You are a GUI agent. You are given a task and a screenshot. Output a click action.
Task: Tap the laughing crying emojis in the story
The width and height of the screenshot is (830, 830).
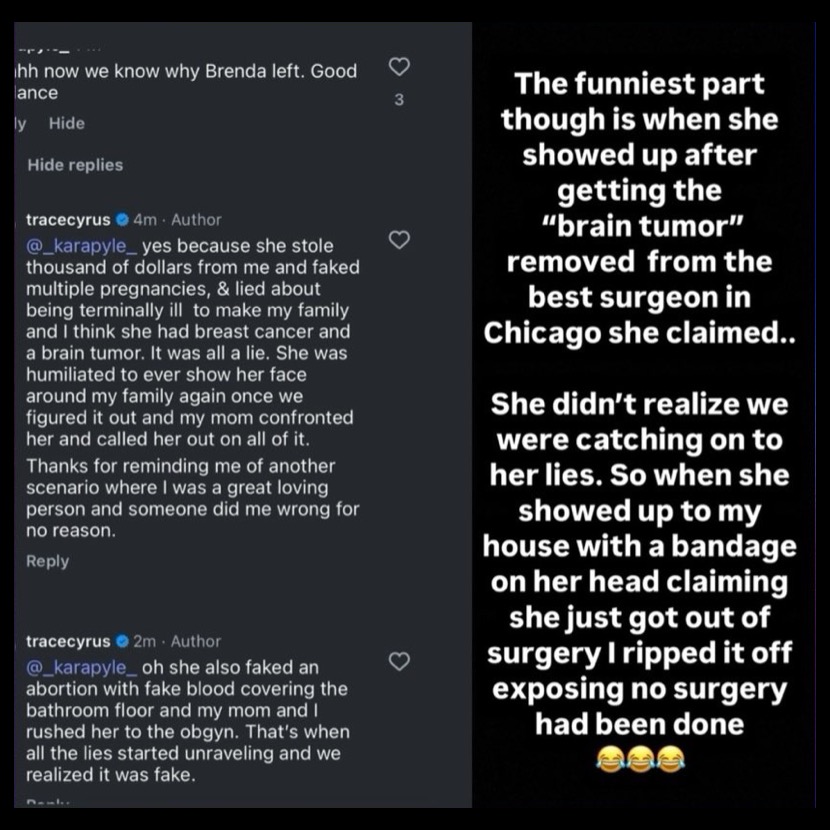(x=640, y=760)
